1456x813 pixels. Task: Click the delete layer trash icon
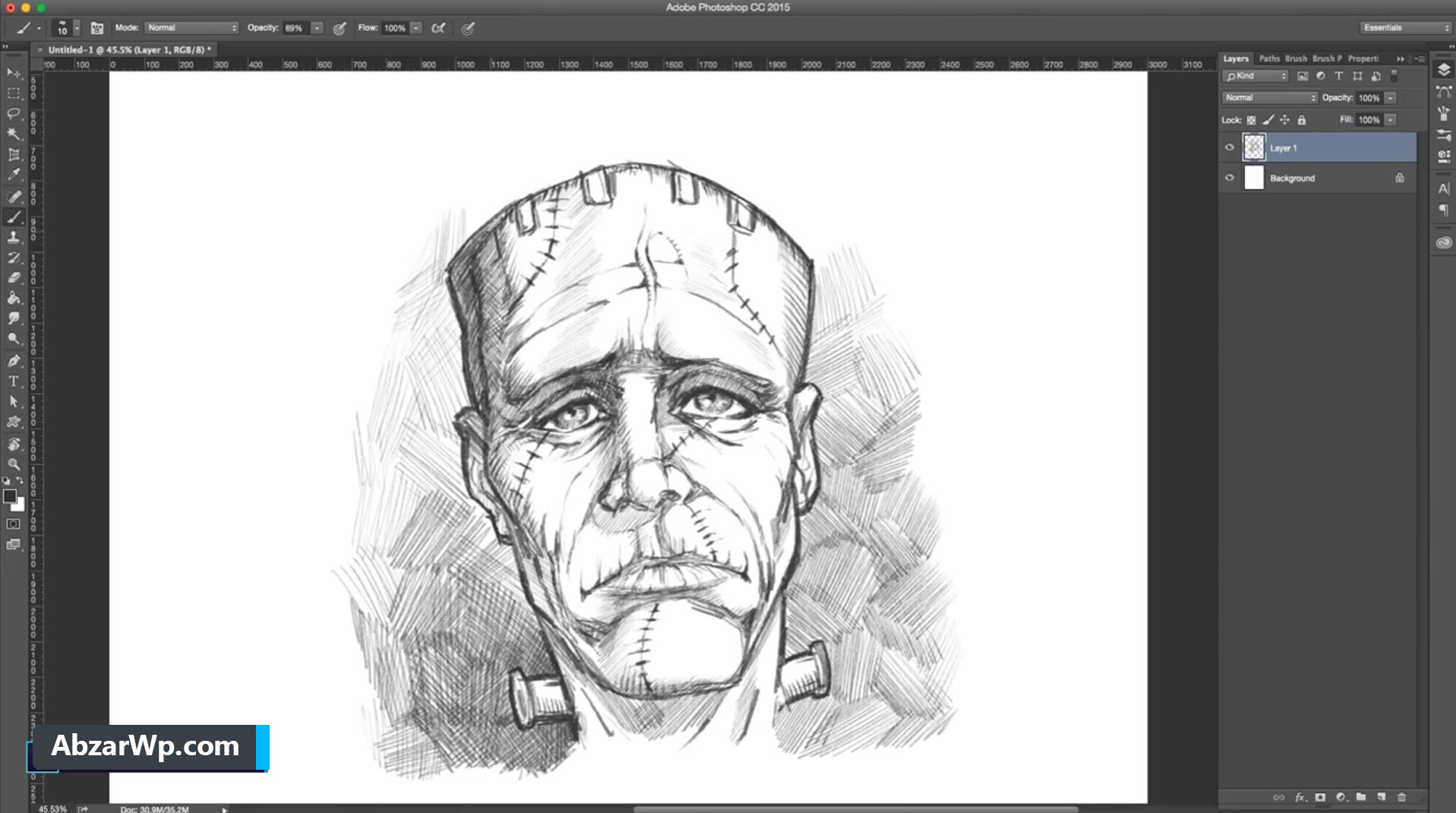pyautogui.click(x=1401, y=797)
